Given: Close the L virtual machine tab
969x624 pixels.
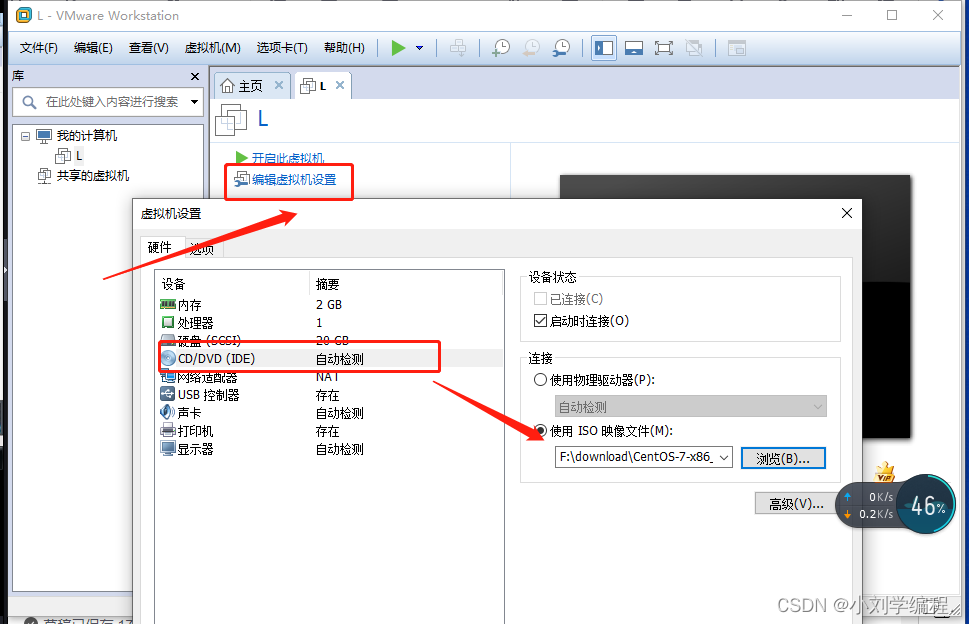Looking at the screenshot, I should click(340, 85).
